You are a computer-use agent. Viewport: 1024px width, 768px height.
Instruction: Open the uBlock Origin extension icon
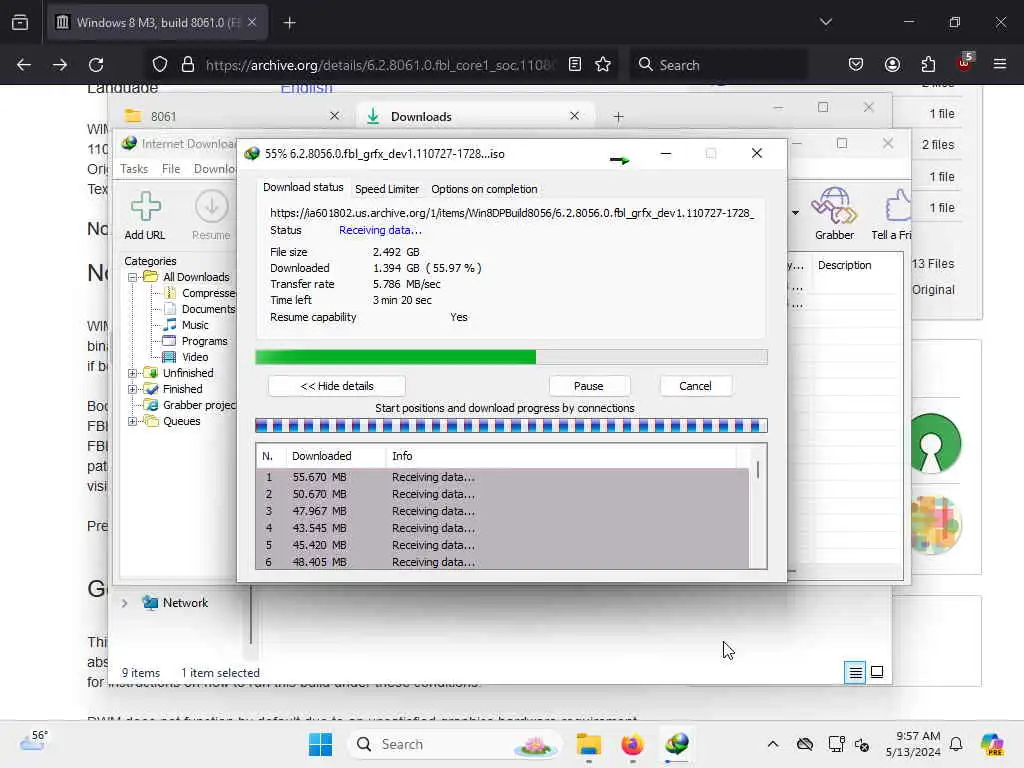pyautogui.click(x=965, y=62)
